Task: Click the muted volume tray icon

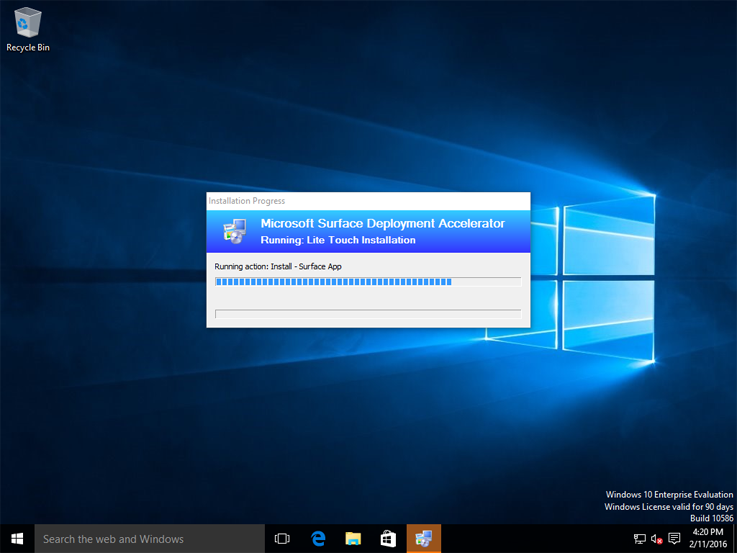Action: pos(657,538)
